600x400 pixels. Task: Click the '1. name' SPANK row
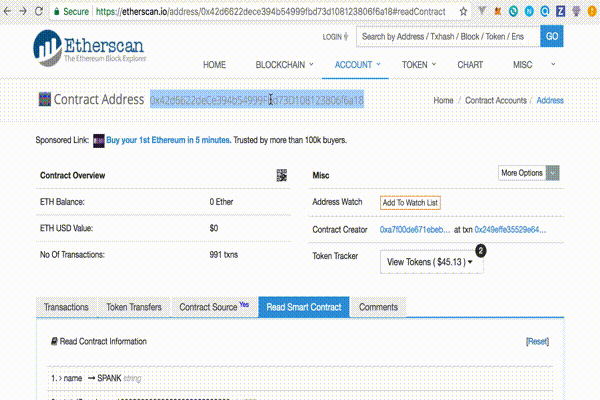(300, 378)
